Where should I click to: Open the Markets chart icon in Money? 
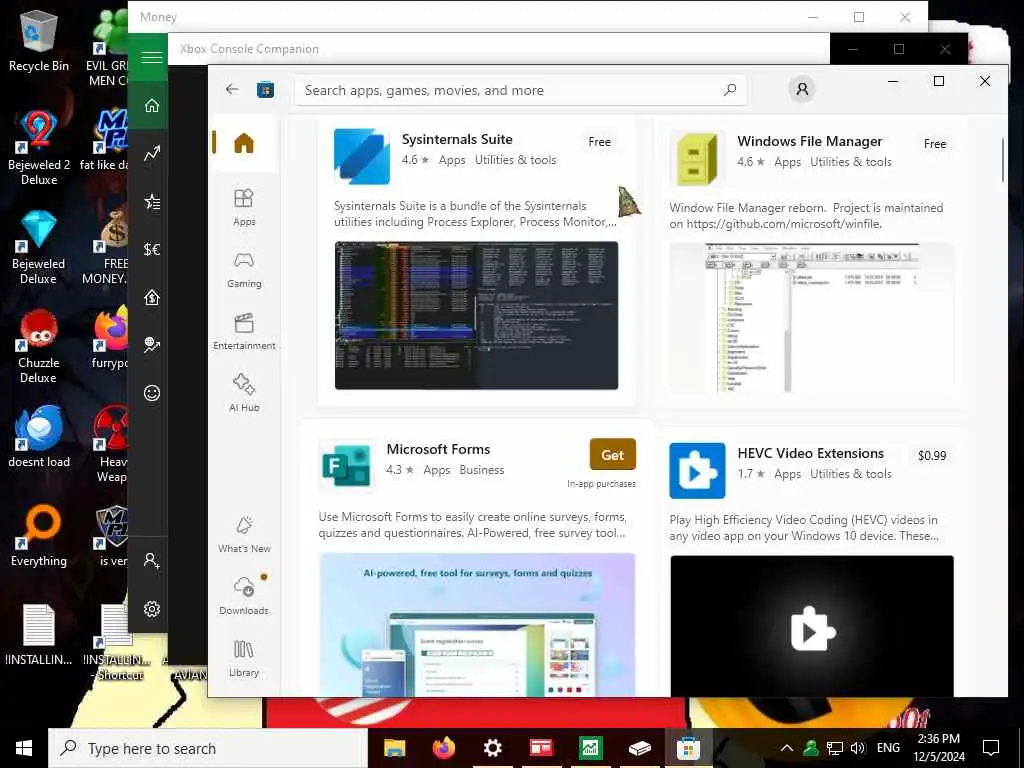pyautogui.click(x=152, y=153)
